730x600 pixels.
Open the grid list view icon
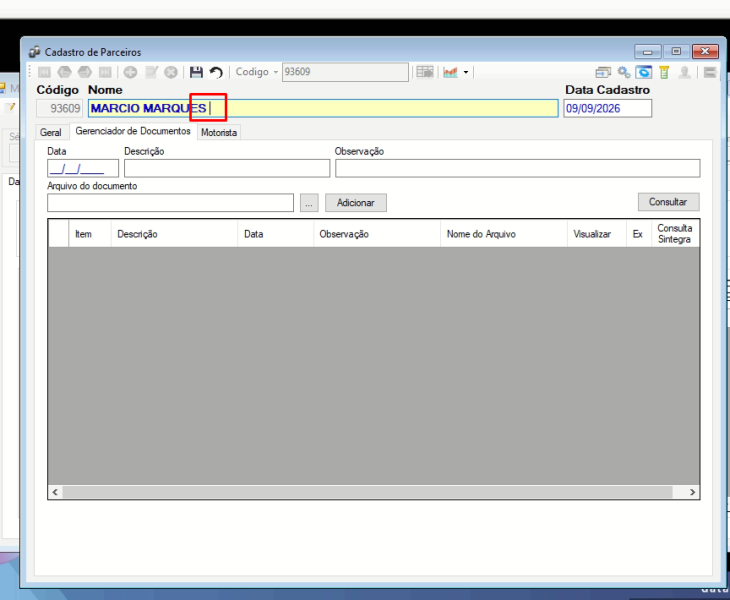tap(425, 72)
